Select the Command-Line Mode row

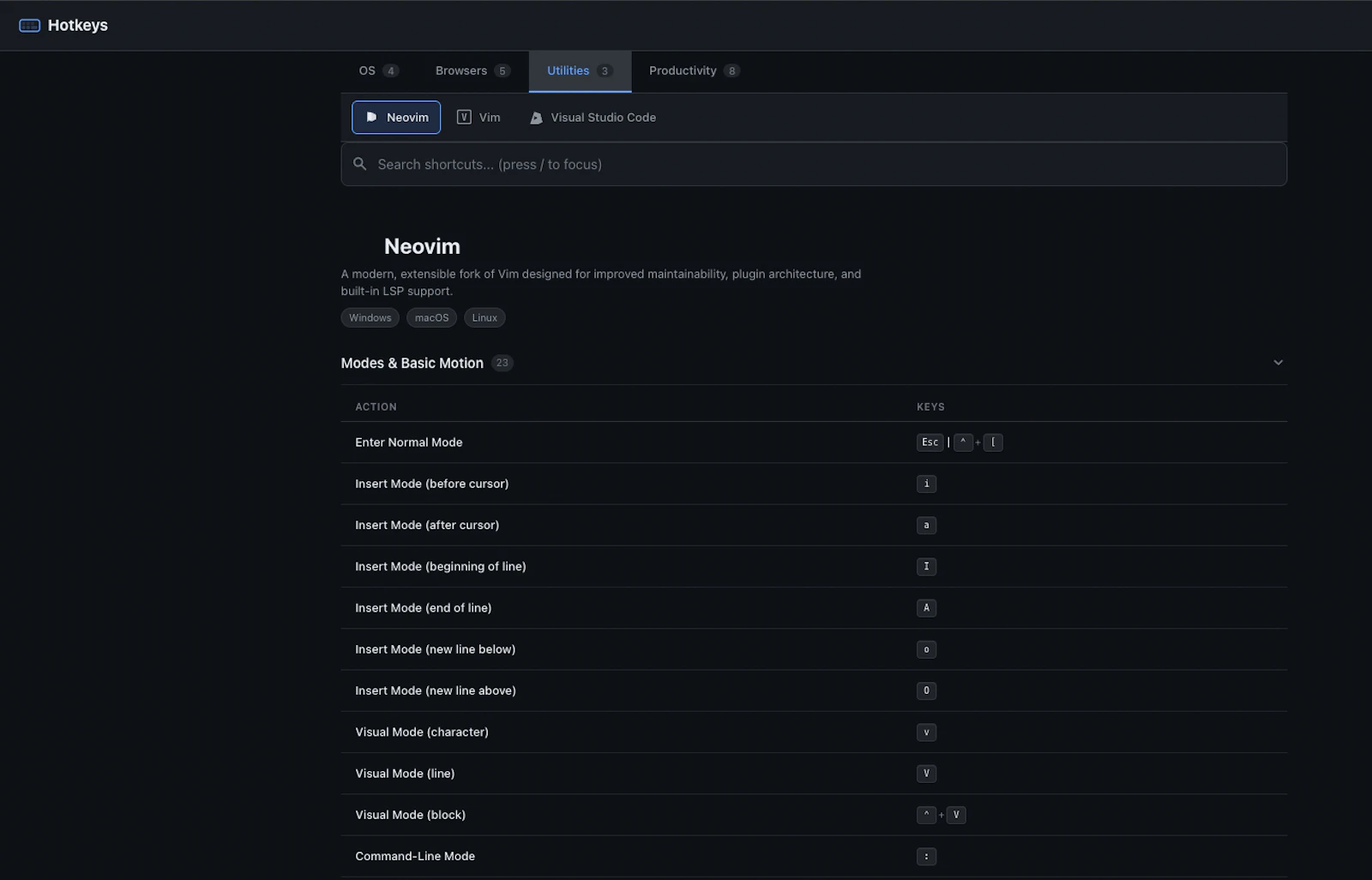click(x=814, y=856)
